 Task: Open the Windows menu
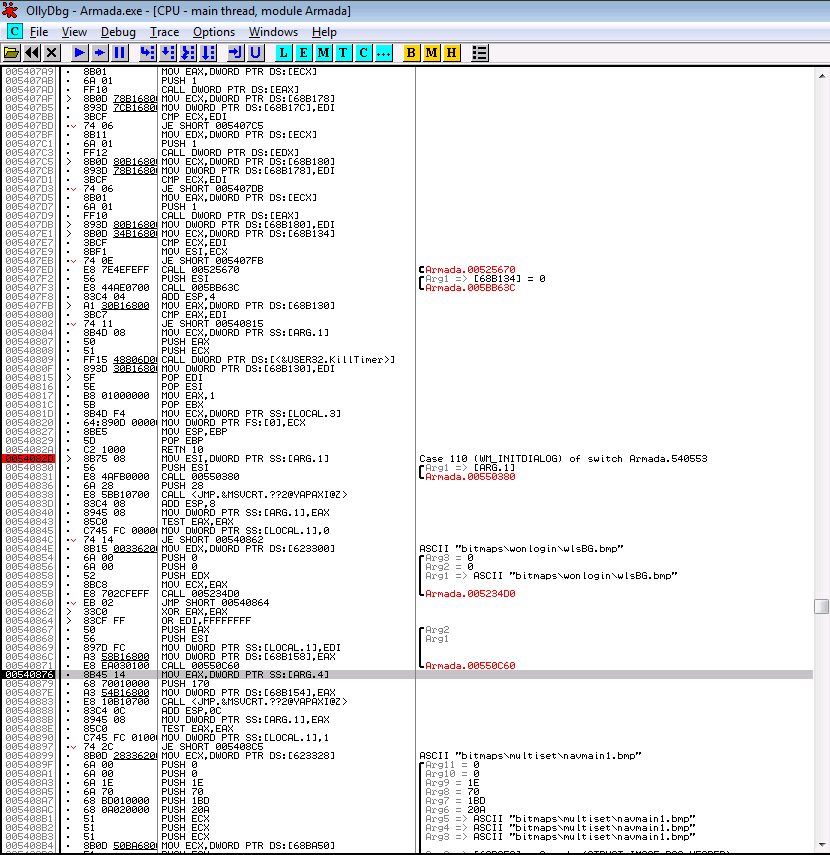(x=273, y=32)
